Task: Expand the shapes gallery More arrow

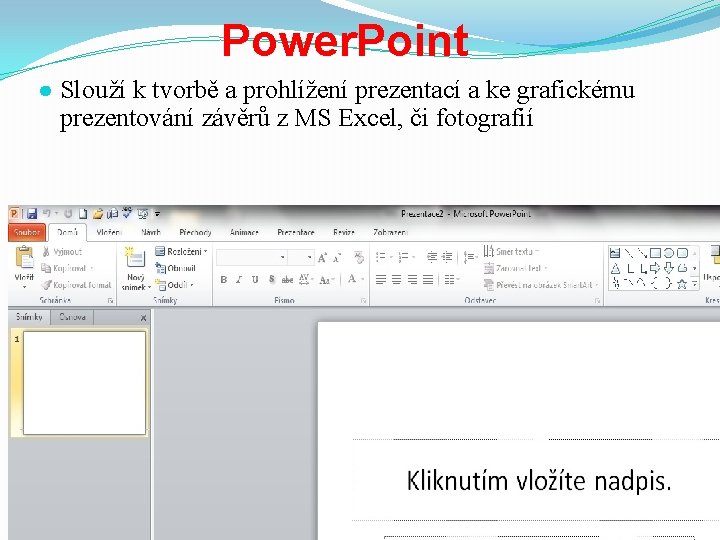Action: coord(695,285)
